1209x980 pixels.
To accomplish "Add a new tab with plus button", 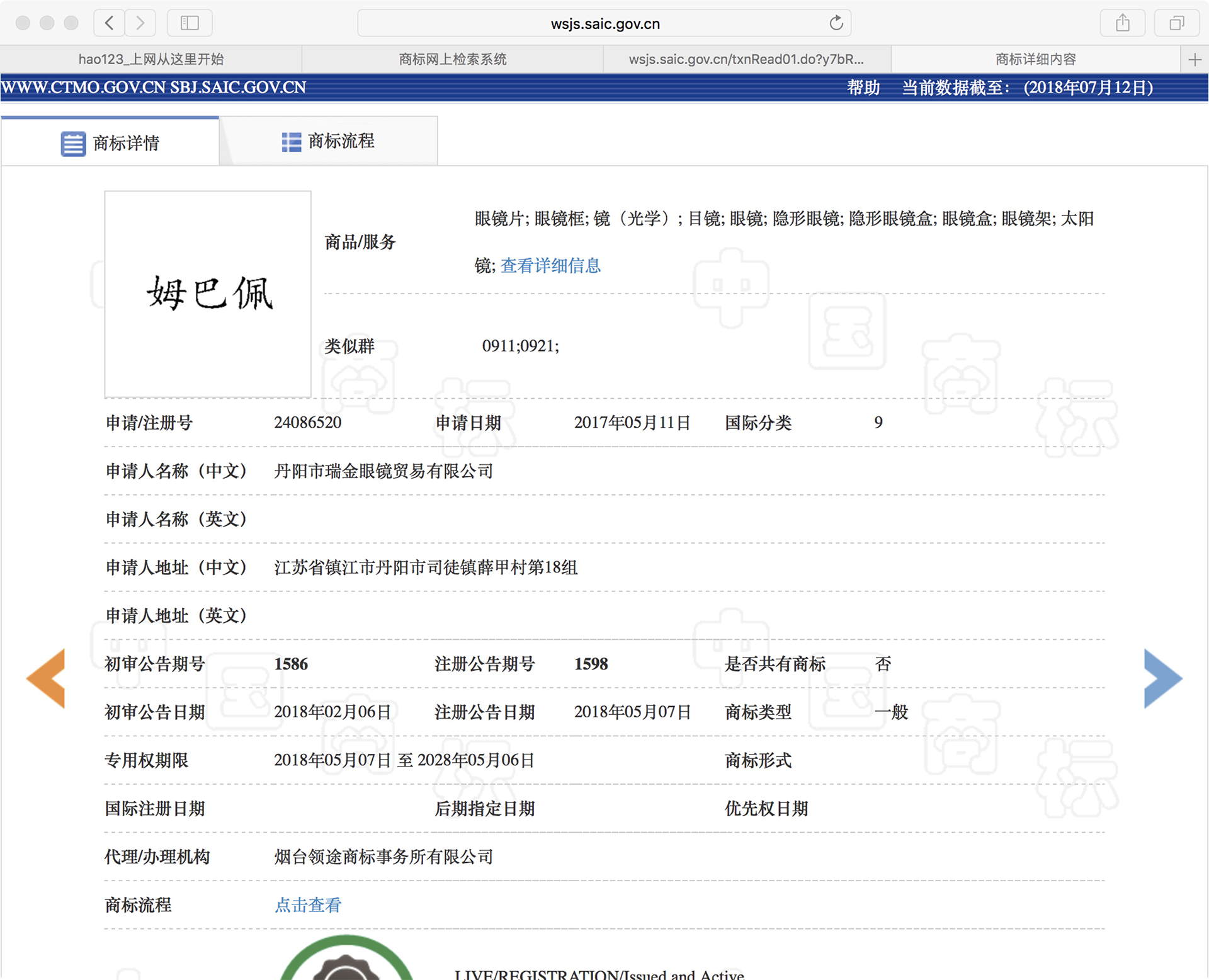I will pos(1195,60).
